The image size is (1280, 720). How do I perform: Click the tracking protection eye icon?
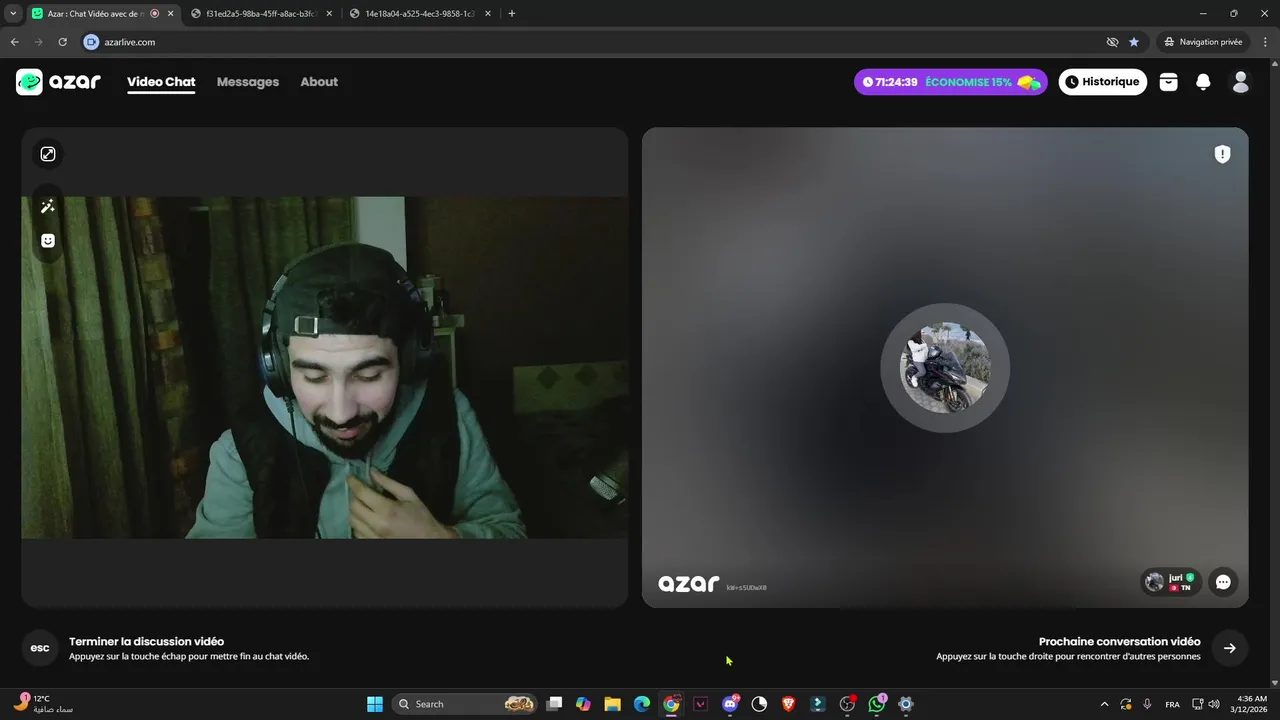[x=1112, y=42]
